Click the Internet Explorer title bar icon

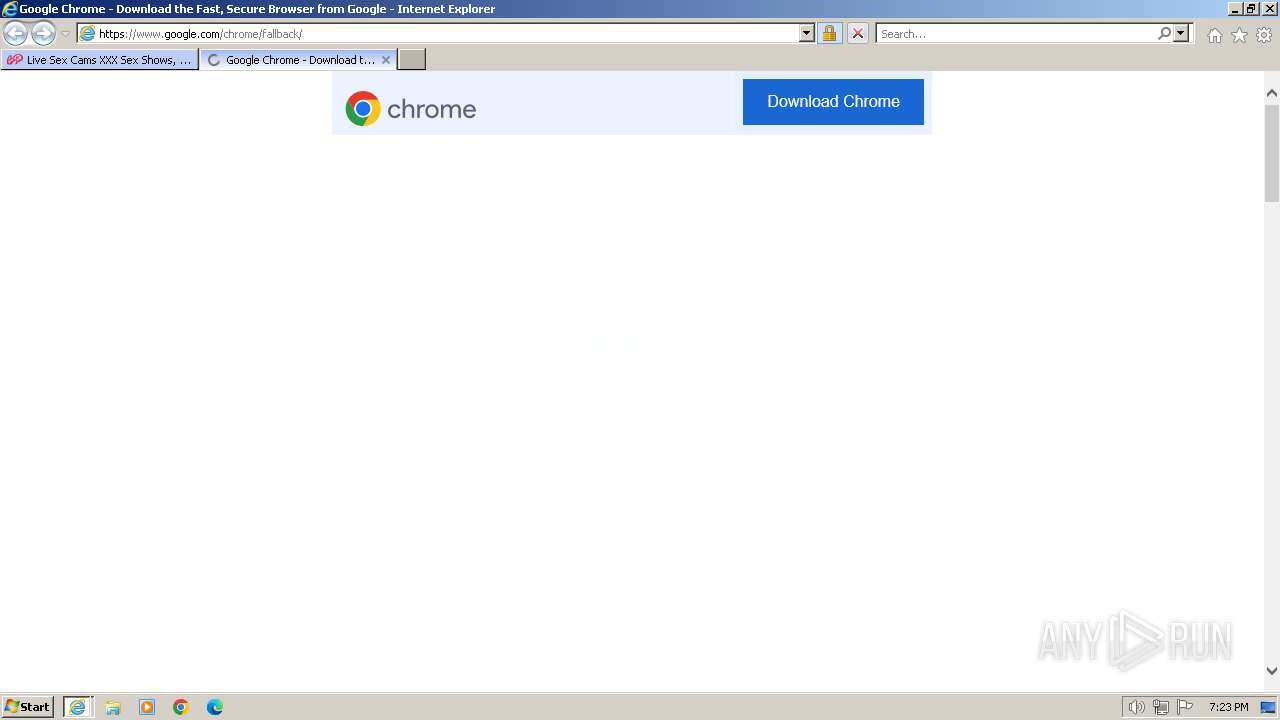point(9,9)
